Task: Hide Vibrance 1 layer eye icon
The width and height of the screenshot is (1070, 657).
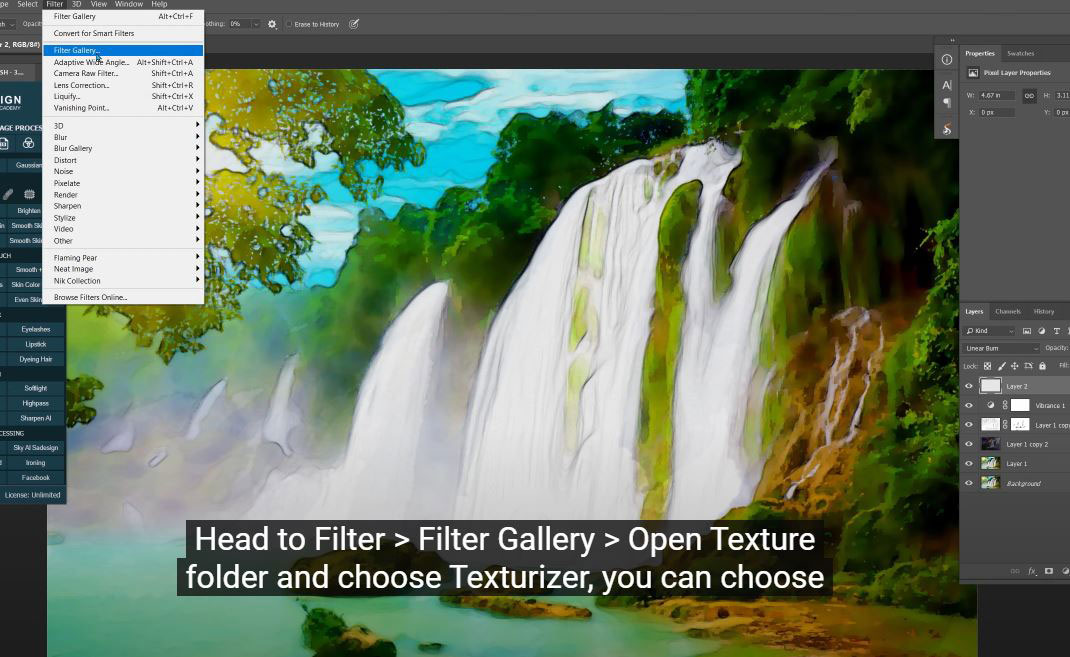Action: [968, 405]
